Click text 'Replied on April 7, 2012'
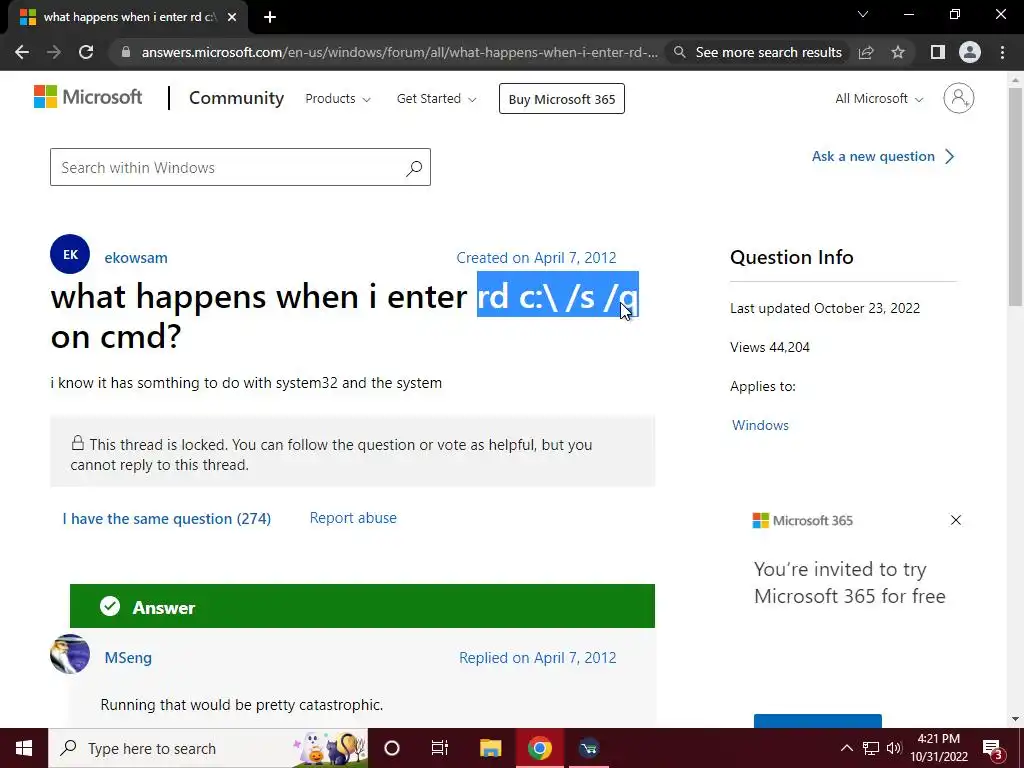This screenshot has width=1024, height=768. (537, 658)
